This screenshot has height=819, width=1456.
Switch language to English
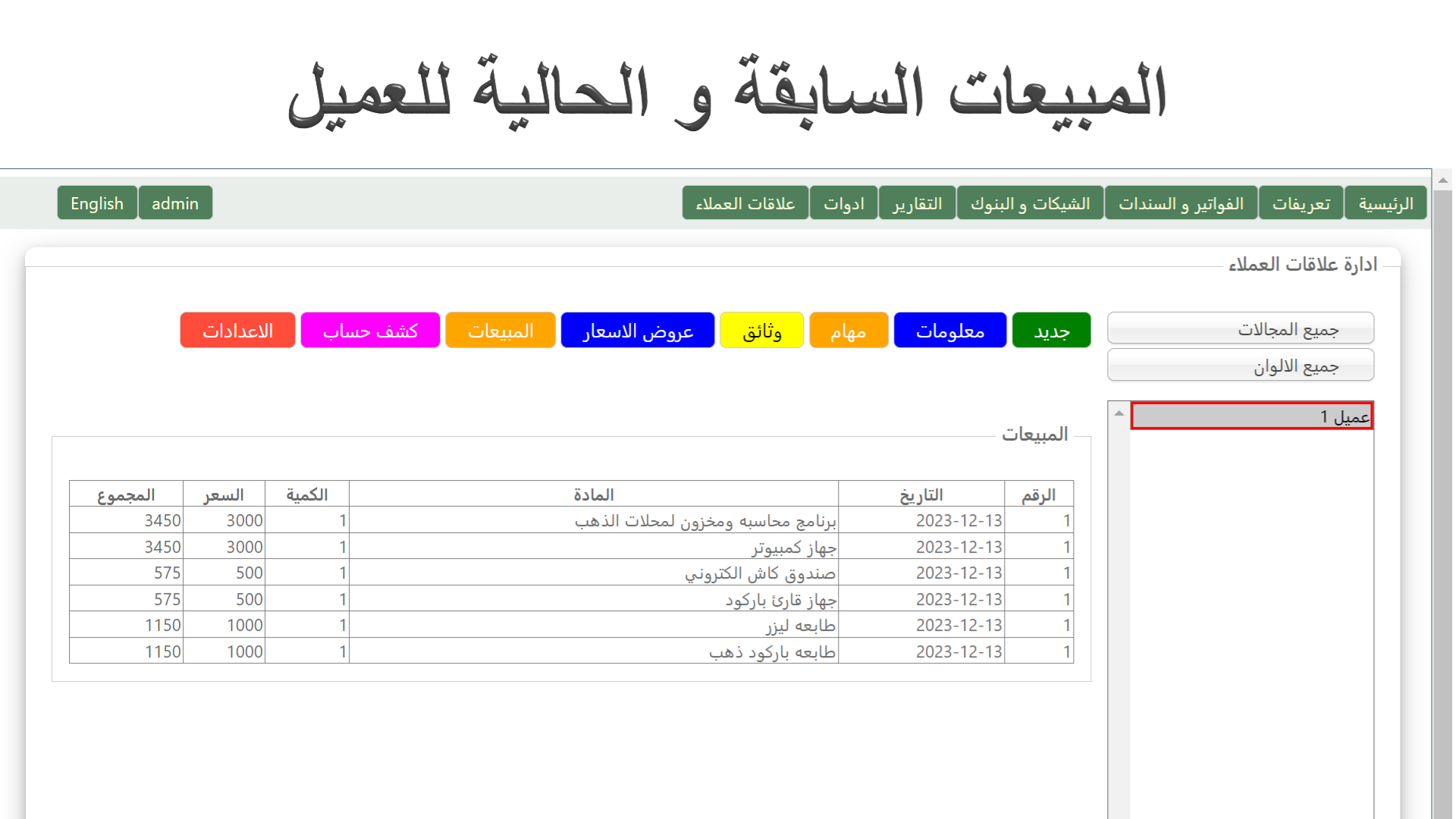[97, 203]
